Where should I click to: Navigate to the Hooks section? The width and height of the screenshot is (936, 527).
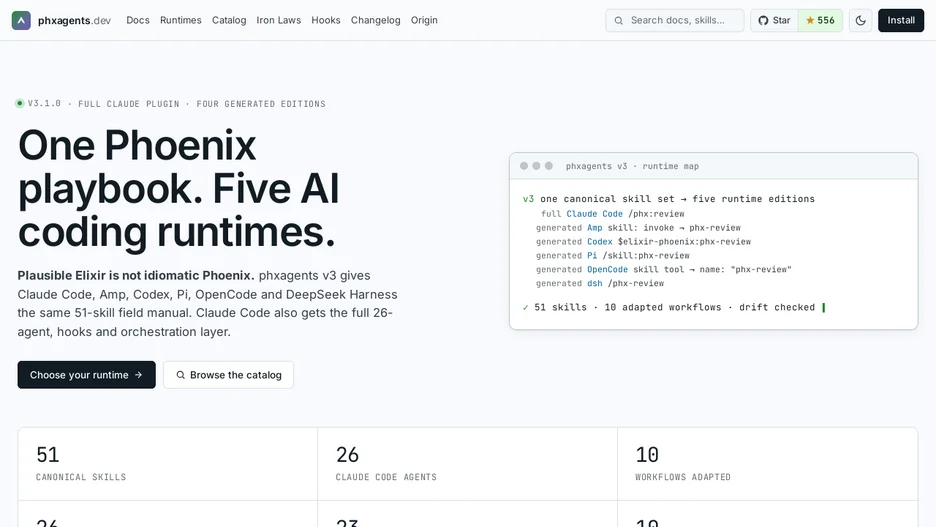[326, 20]
